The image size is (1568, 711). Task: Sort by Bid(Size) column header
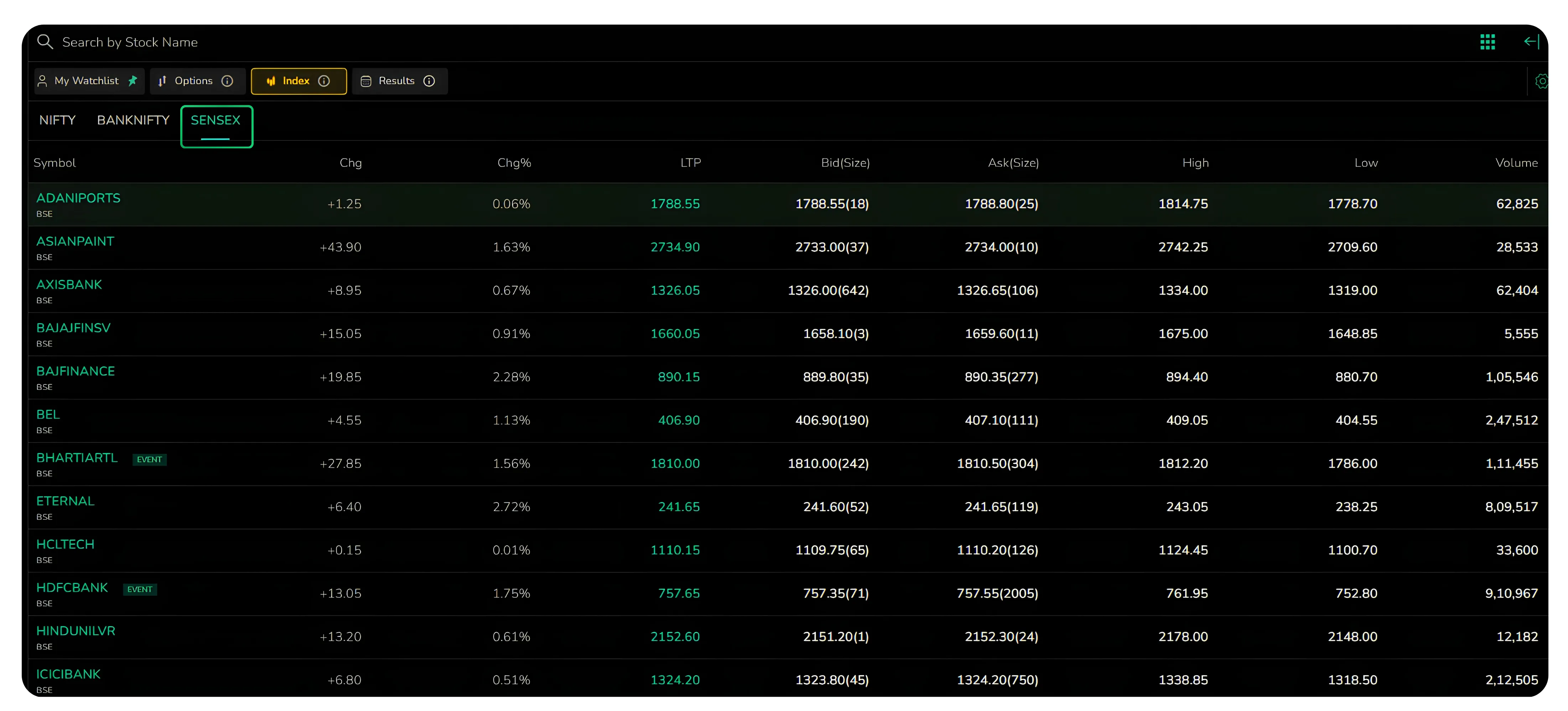click(846, 162)
